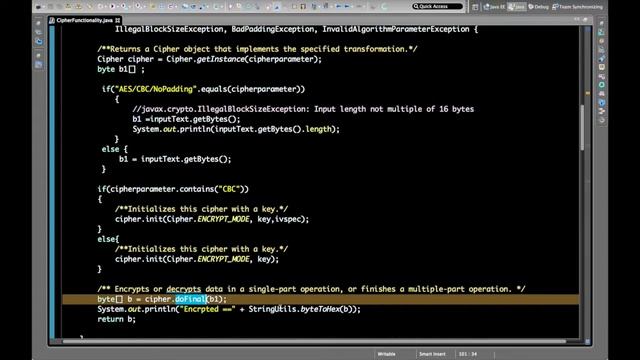Switch to Team Synchronizing perspective

pyautogui.click(x=577, y=7)
